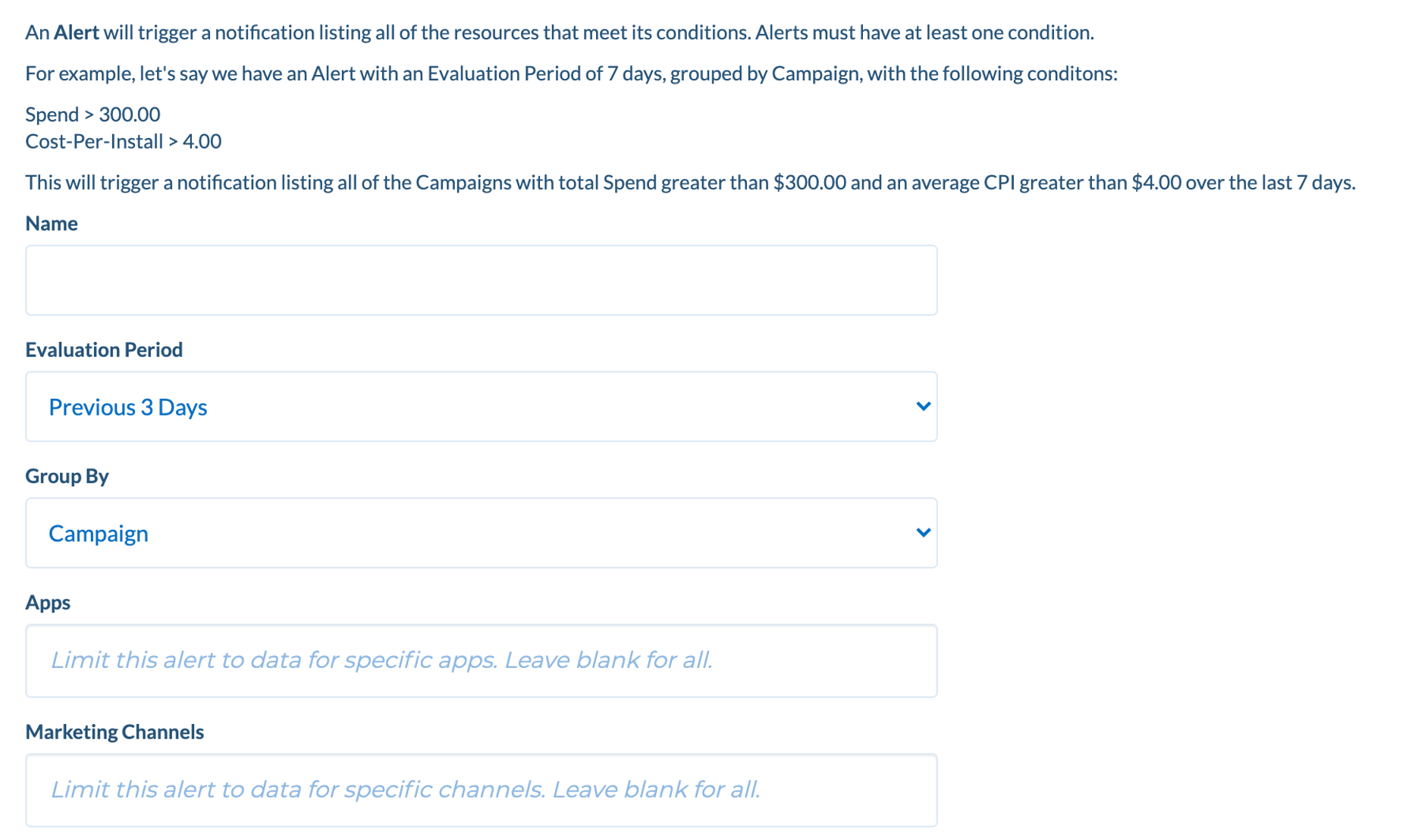Click the 'Cost-Per-Install > 4.00' condition text

[124, 142]
